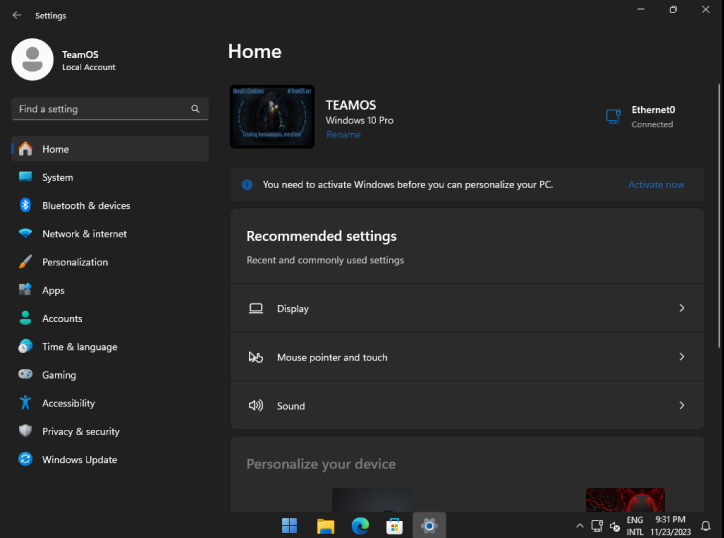Click the Accounts person icon
Viewport: 724px width, 538px height.
(x=25, y=318)
